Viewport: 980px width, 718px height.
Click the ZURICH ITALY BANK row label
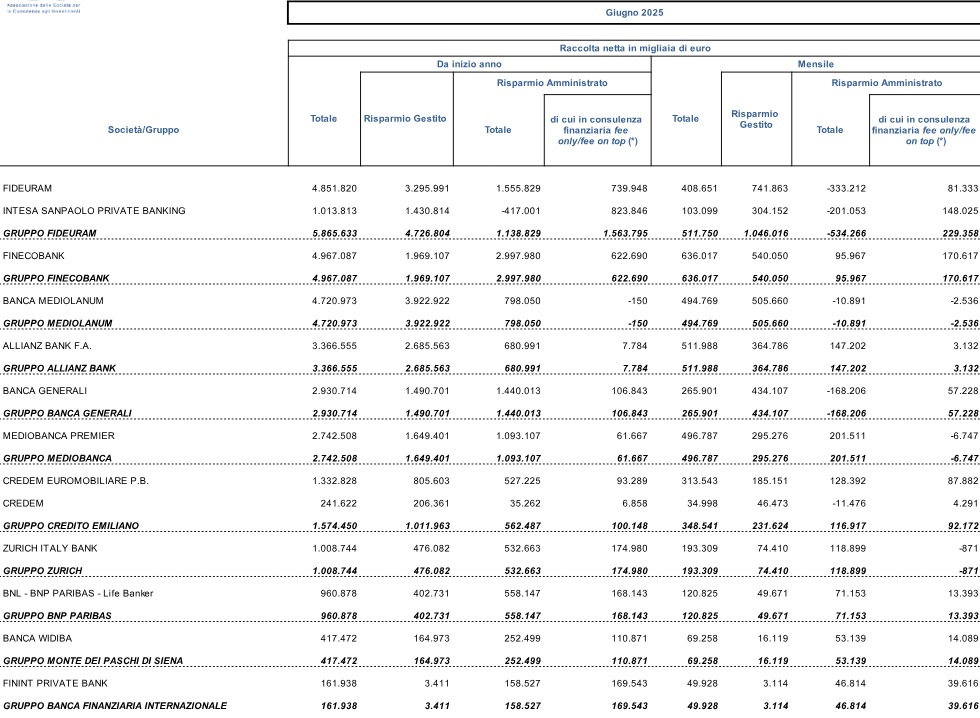pos(50,549)
